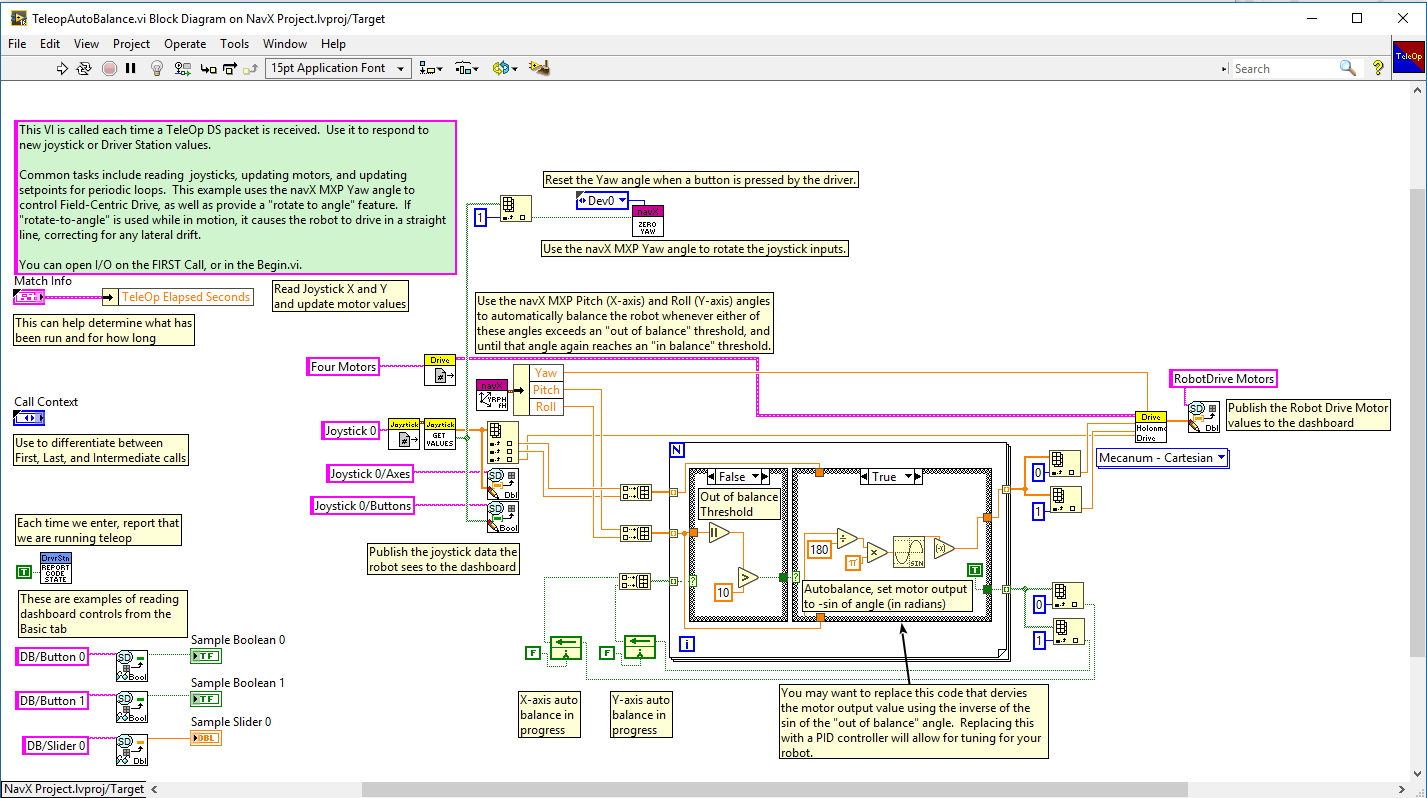Toggle the Pause button in toolbar
Viewport: 1427px width, 798px height.
click(x=131, y=68)
